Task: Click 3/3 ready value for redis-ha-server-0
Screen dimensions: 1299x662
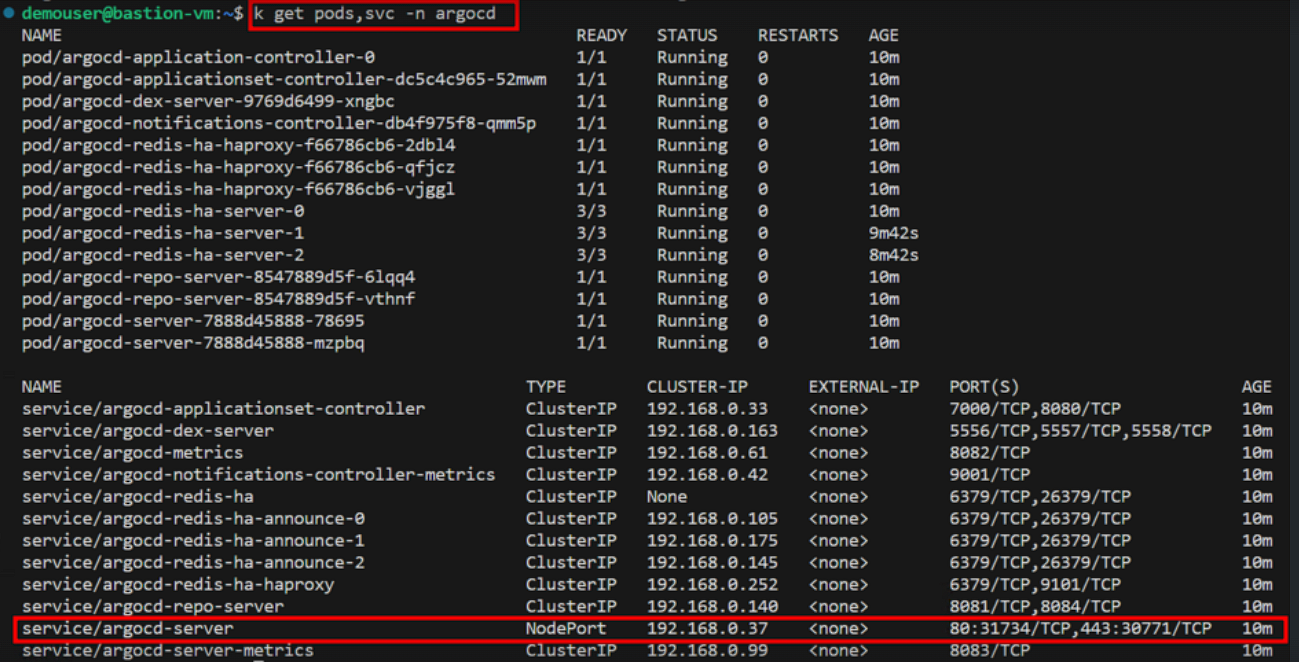Action: coord(591,211)
